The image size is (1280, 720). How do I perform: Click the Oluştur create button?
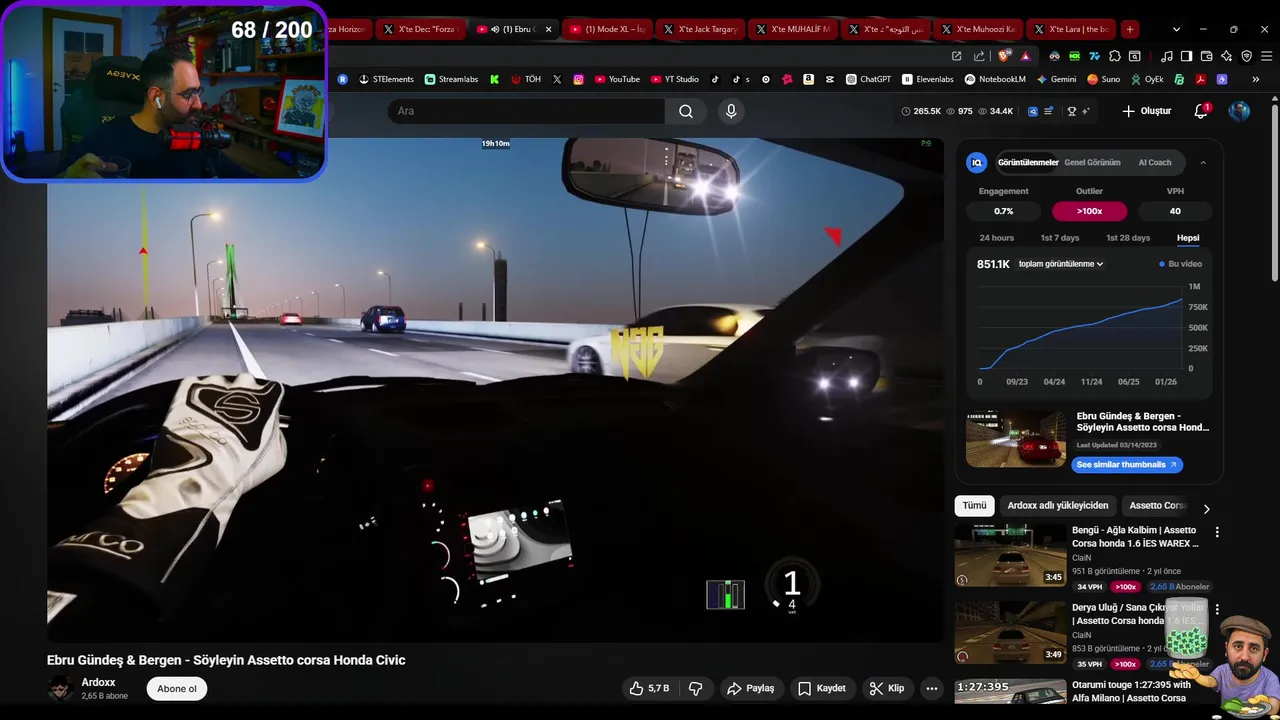[x=1146, y=111]
